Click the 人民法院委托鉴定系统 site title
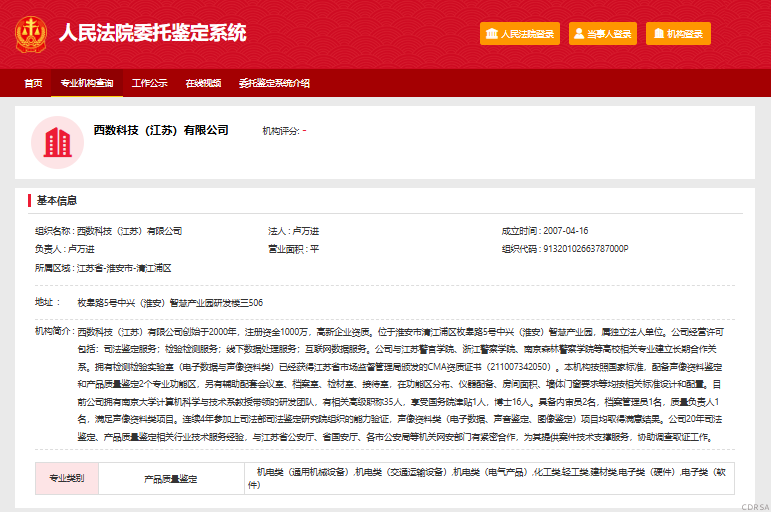This screenshot has height=512, width=771. [152, 33]
